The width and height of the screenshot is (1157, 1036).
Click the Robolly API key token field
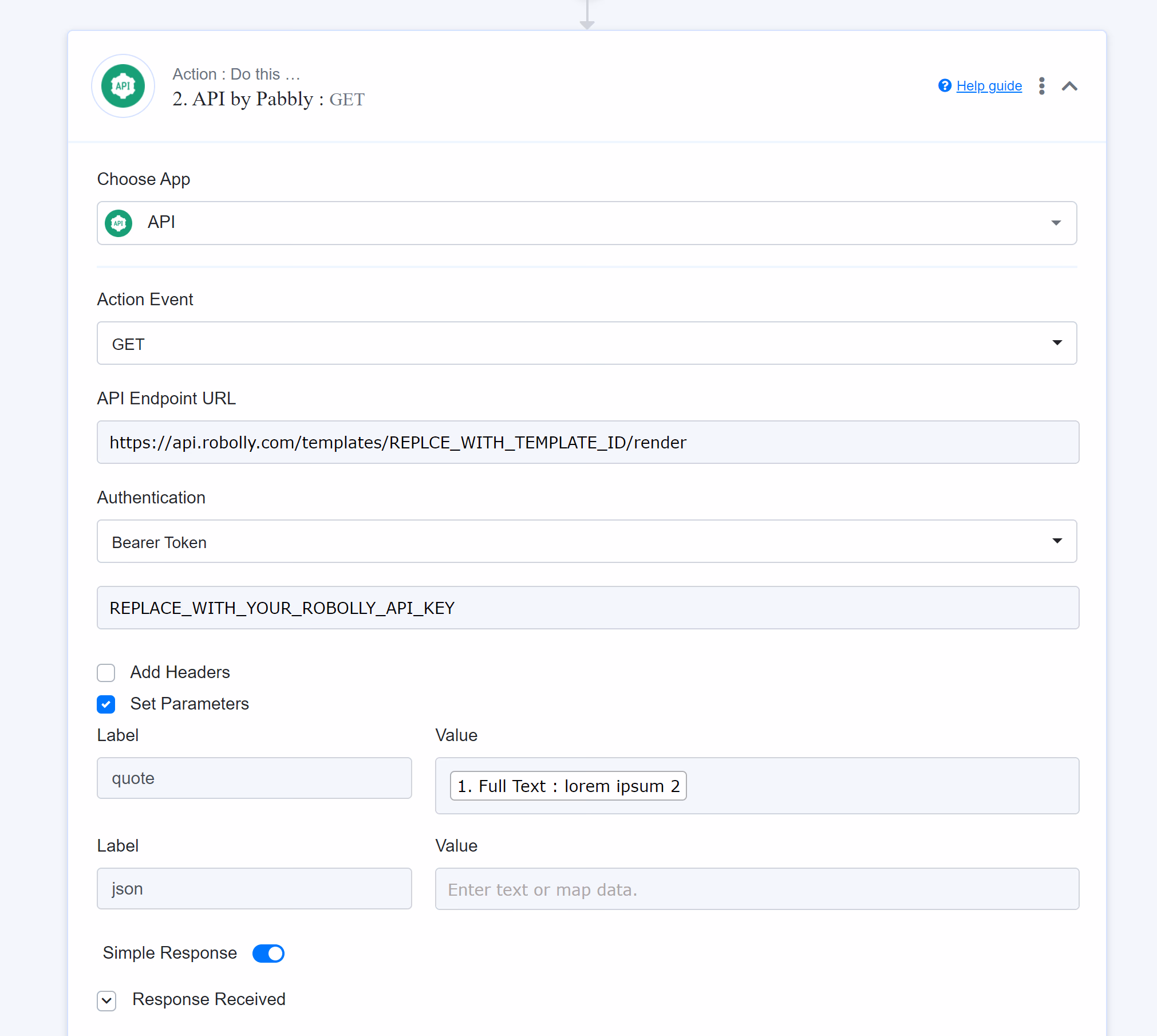pyautogui.click(x=588, y=608)
